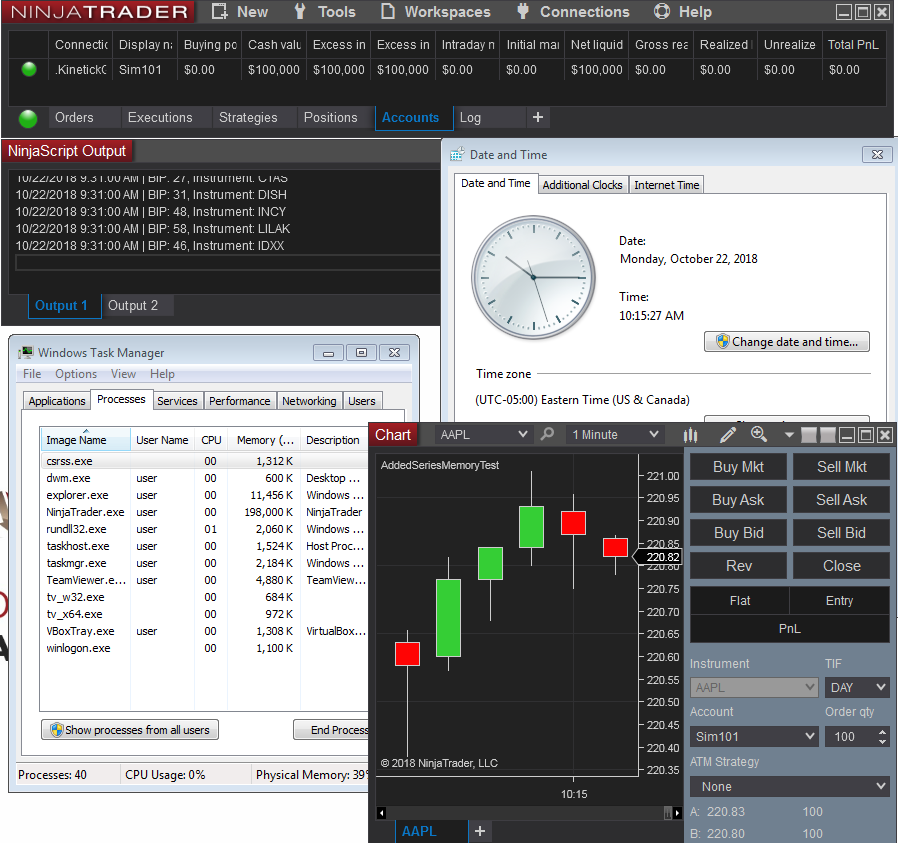The width and height of the screenshot is (898, 843).
Task: Click the Sell Ask button
Action: tap(841, 500)
